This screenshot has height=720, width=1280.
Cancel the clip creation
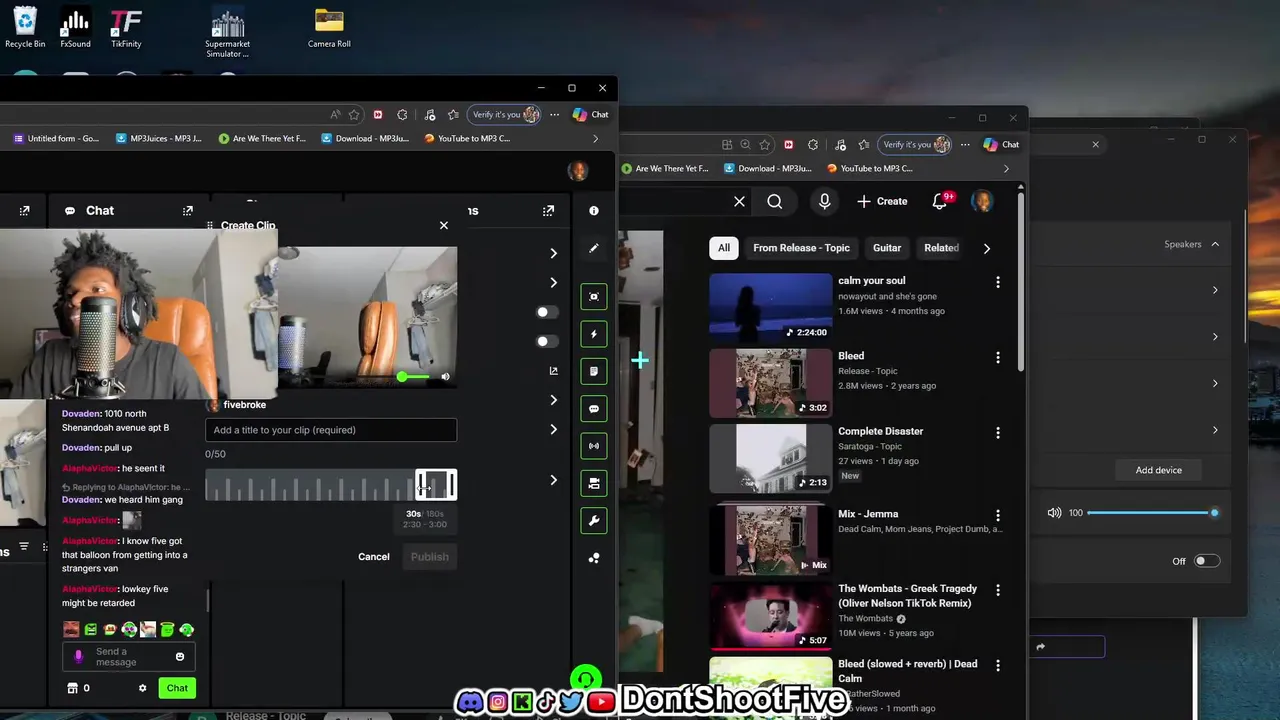374,557
